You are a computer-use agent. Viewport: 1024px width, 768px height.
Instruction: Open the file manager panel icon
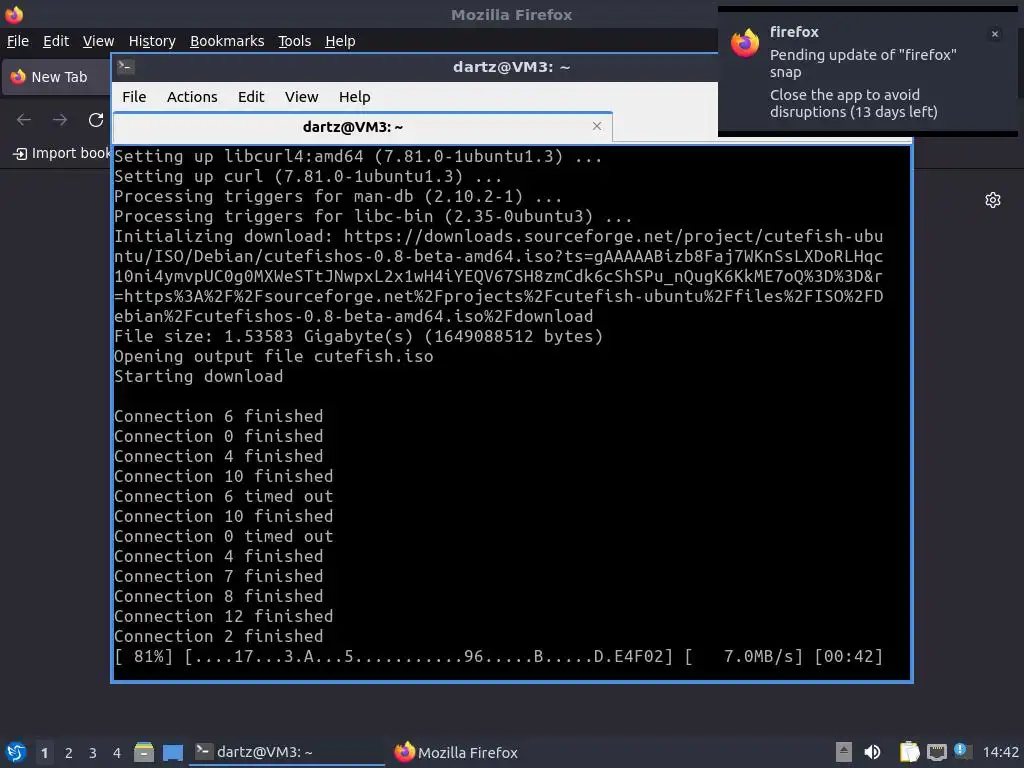click(144, 752)
